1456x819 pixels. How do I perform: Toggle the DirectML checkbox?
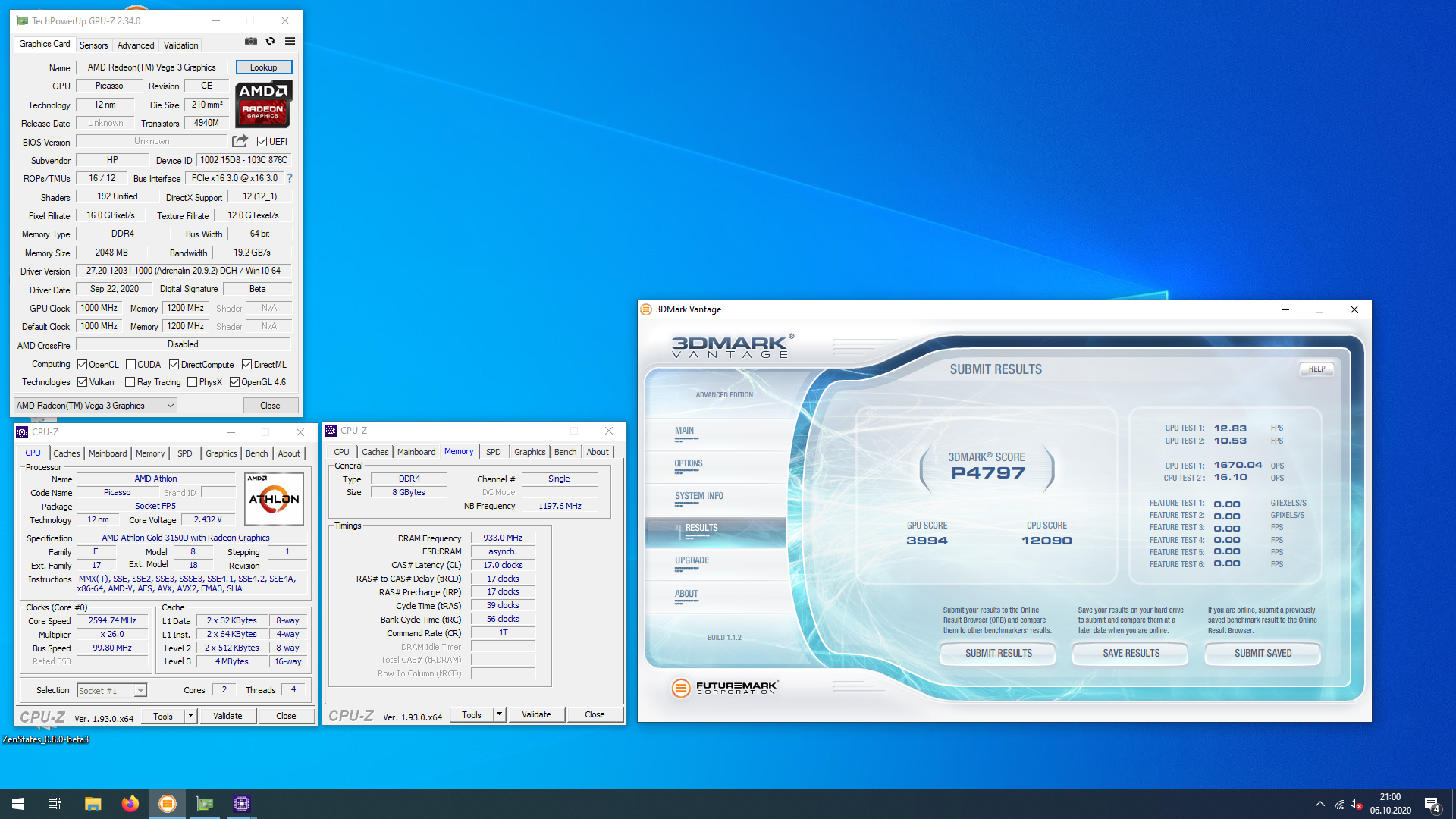246,365
